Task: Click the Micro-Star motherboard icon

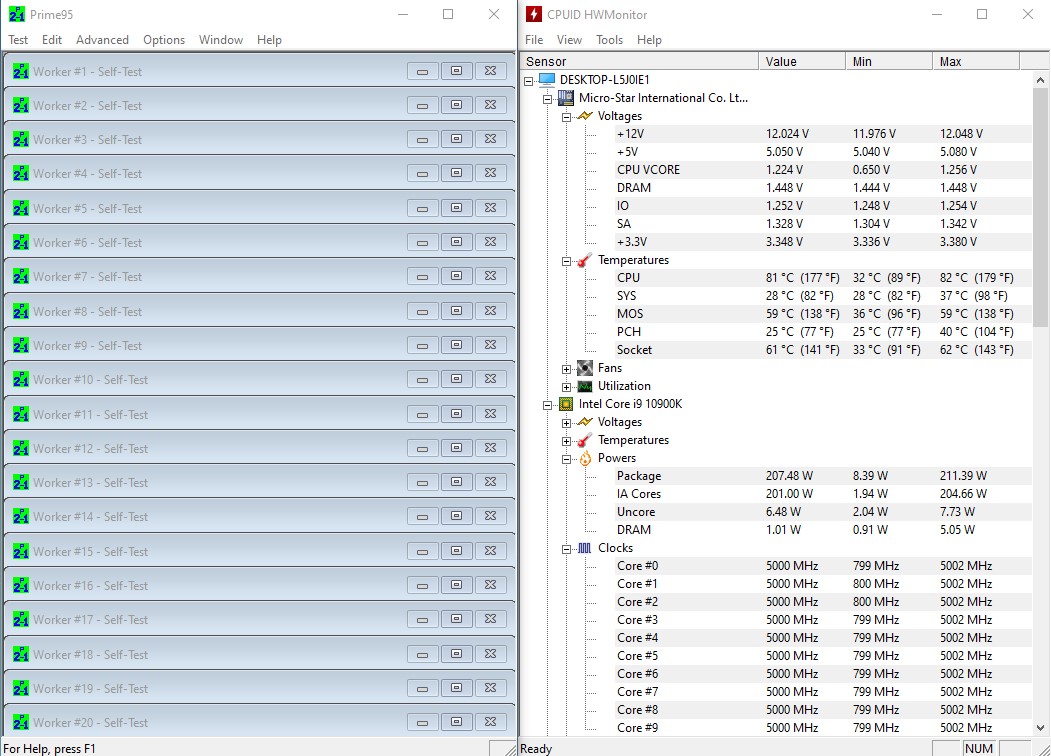Action: 566,98
